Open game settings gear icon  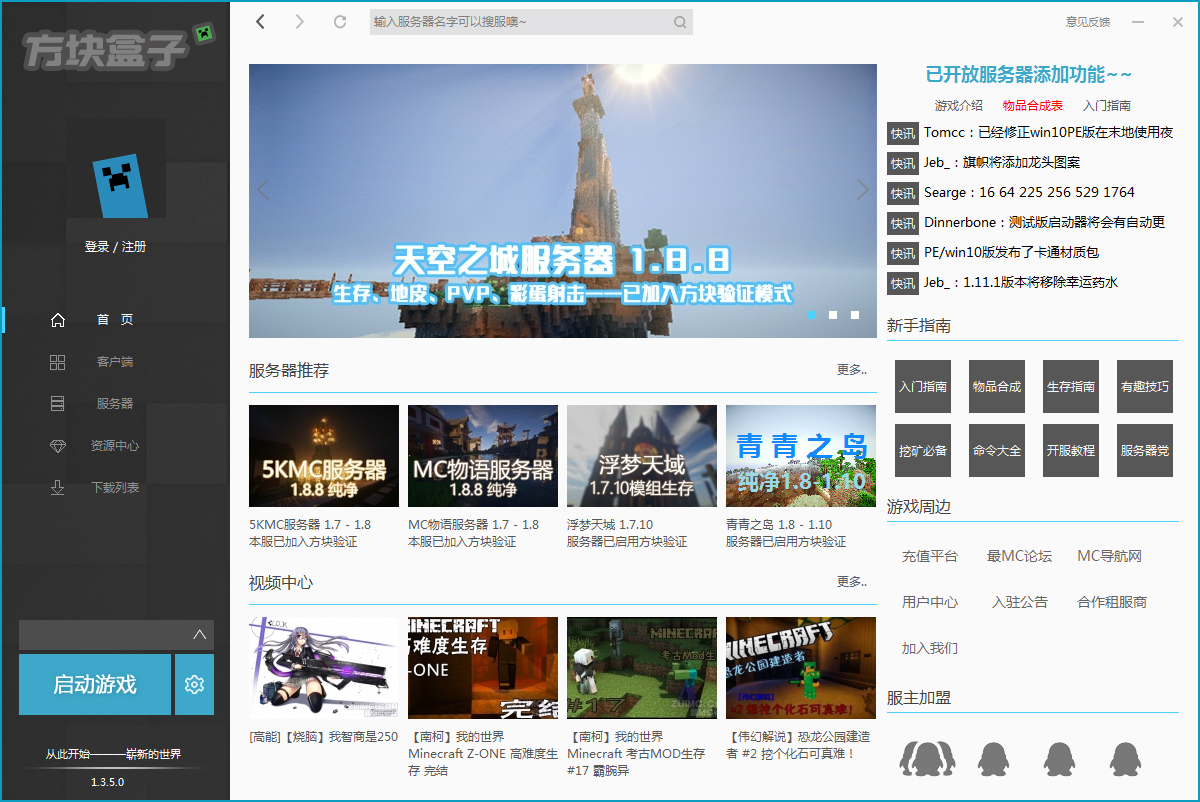194,685
